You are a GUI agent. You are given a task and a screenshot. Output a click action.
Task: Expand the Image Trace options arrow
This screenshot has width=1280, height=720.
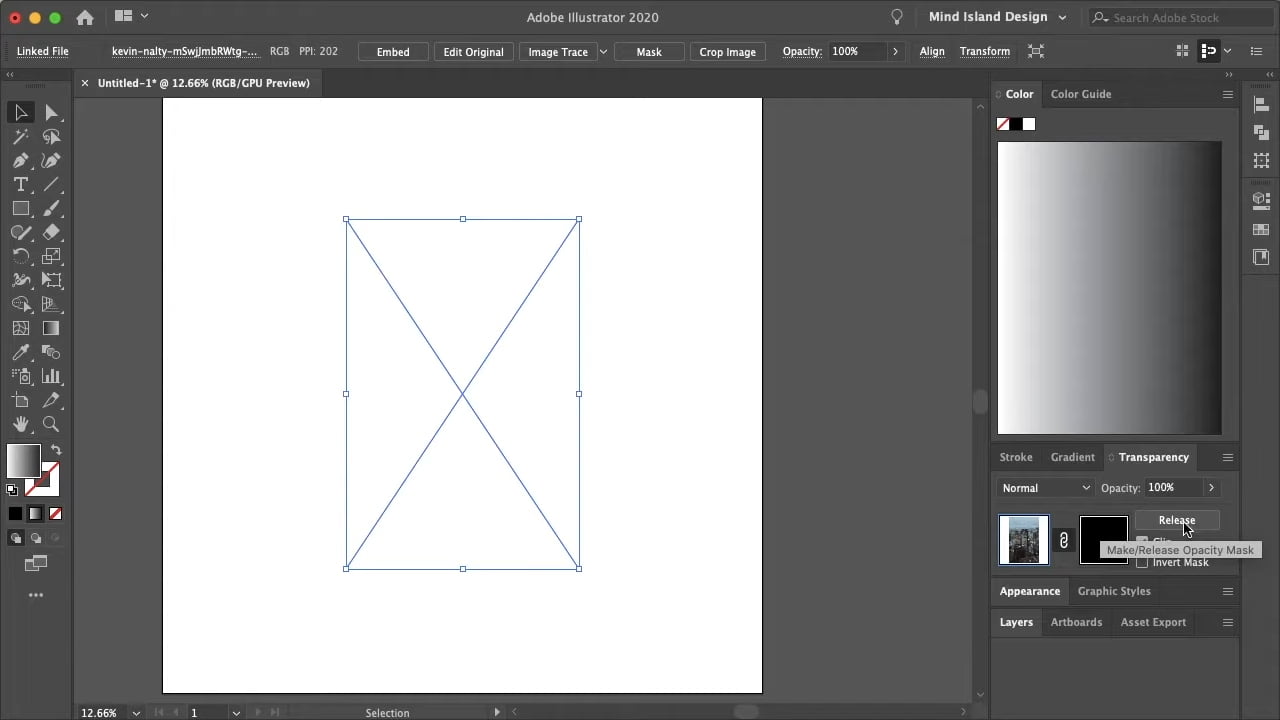pos(602,51)
